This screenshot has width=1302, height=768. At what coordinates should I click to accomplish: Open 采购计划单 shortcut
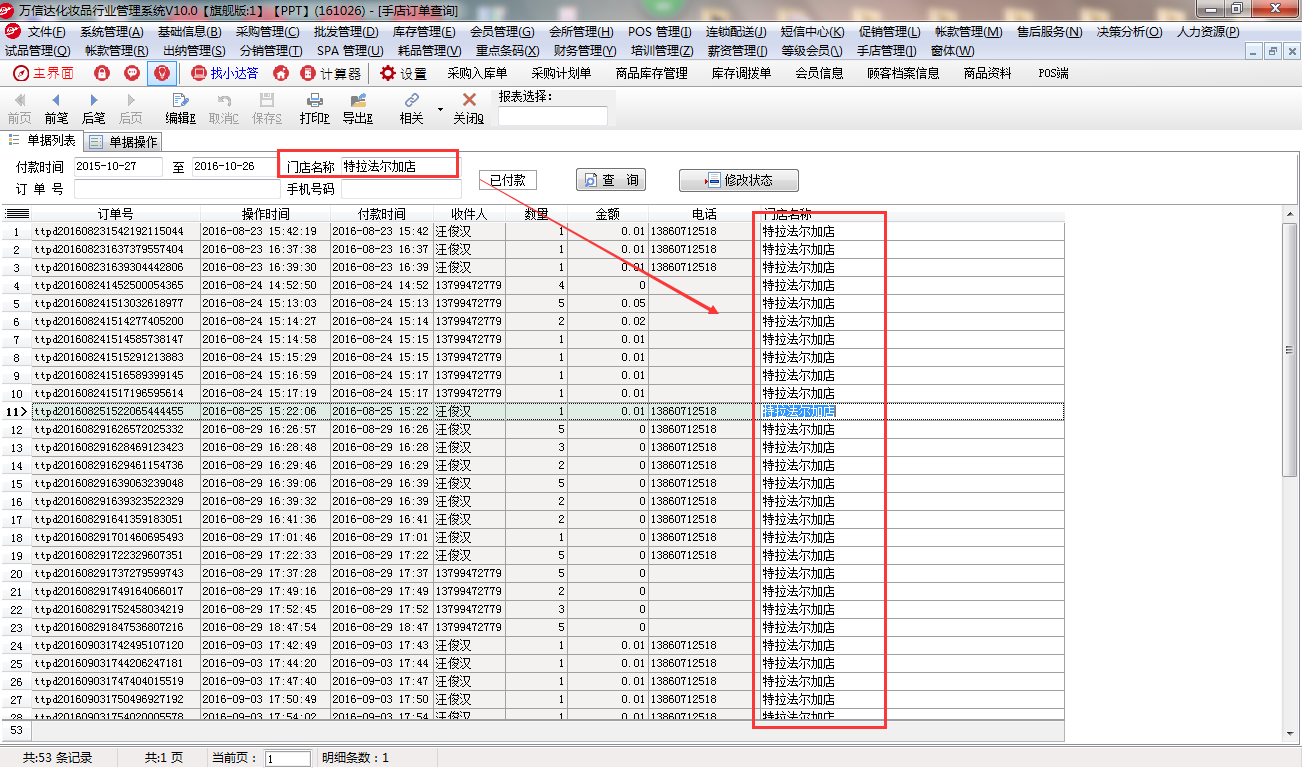click(x=561, y=73)
